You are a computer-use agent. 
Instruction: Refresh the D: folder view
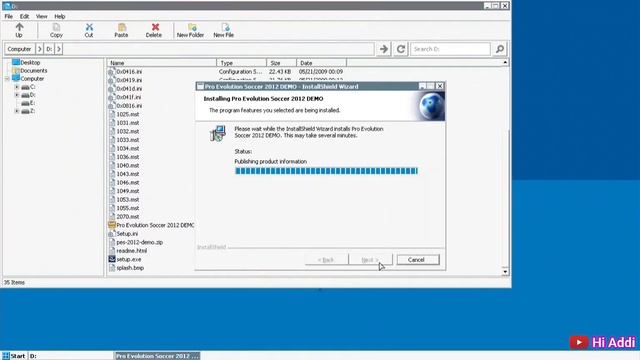click(400, 49)
